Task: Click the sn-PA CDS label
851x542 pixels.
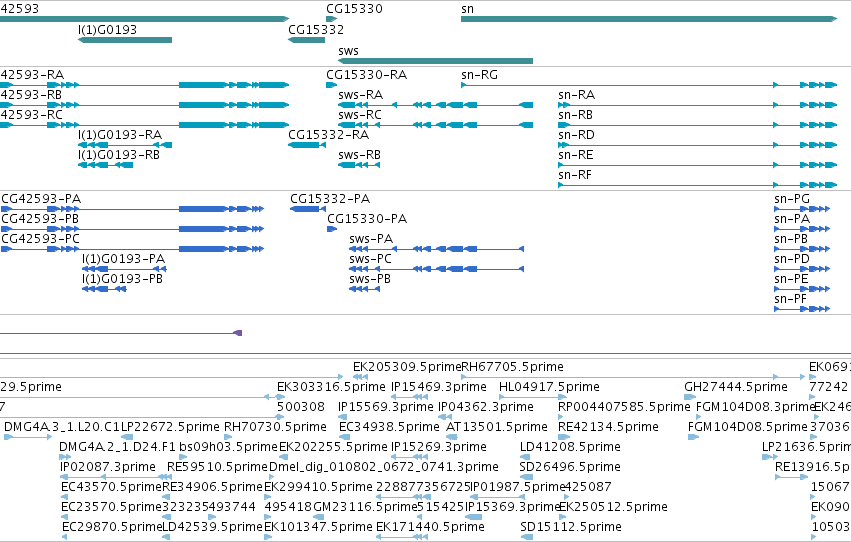Action: click(792, 219)
